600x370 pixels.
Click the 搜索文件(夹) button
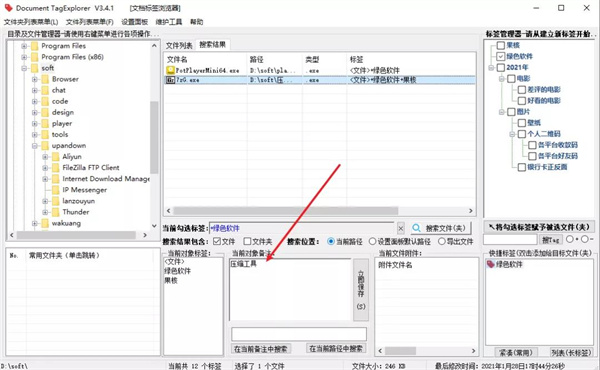[440, 228]
